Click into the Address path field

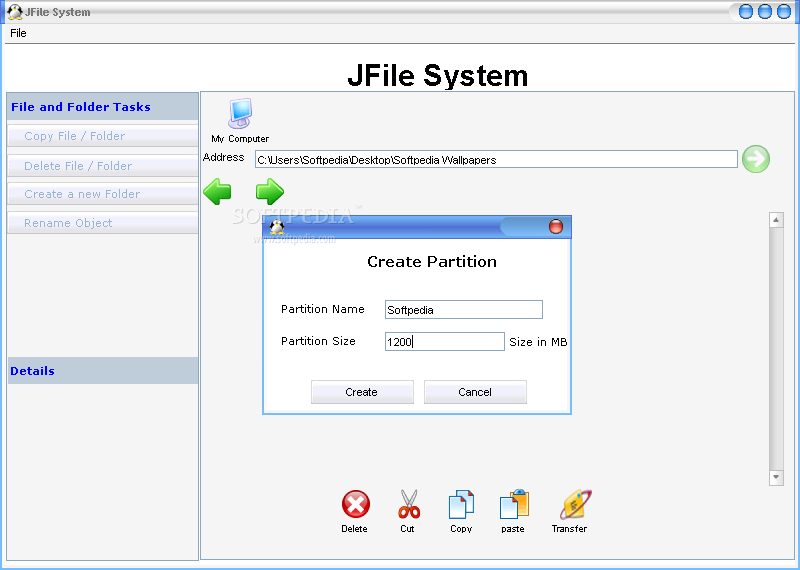496,160
